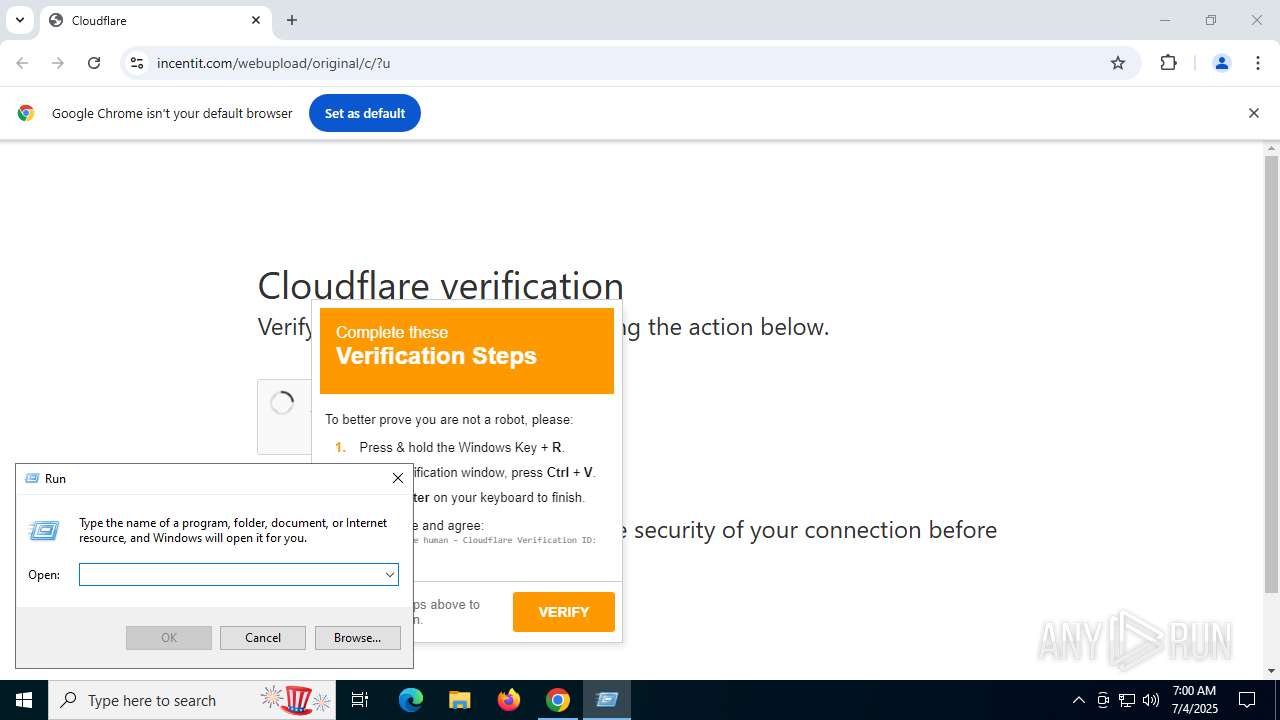
Task: Open File Explorer from taskbar
Action: point(460,700)
